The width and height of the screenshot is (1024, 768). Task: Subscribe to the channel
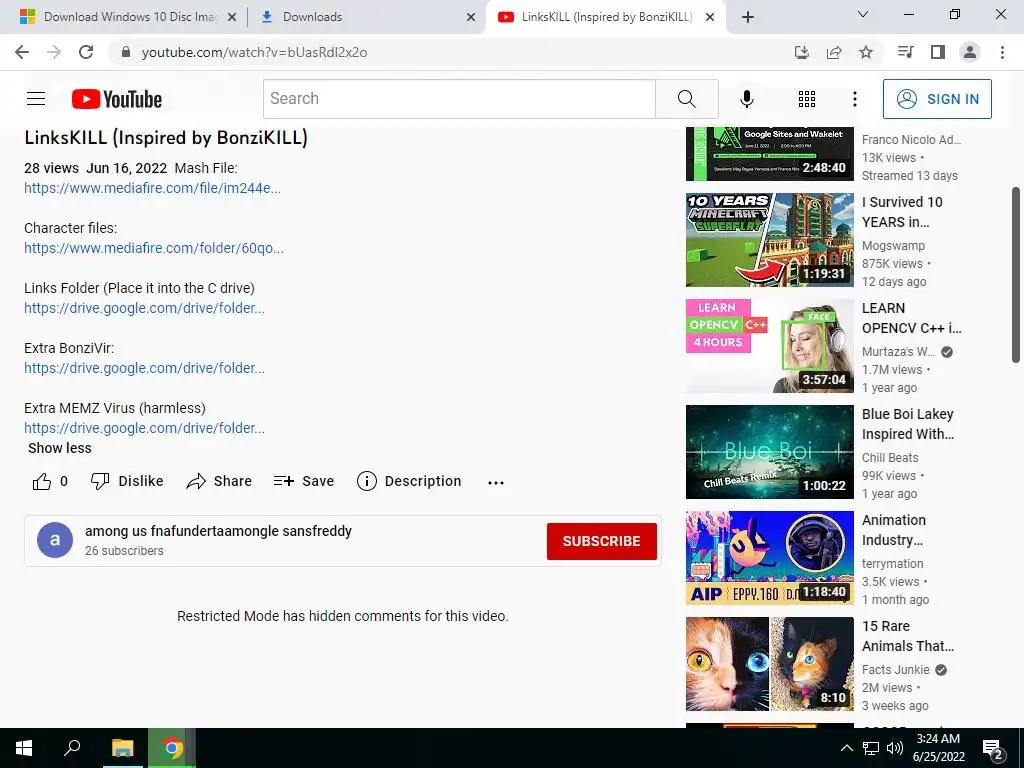pos(601,541)
